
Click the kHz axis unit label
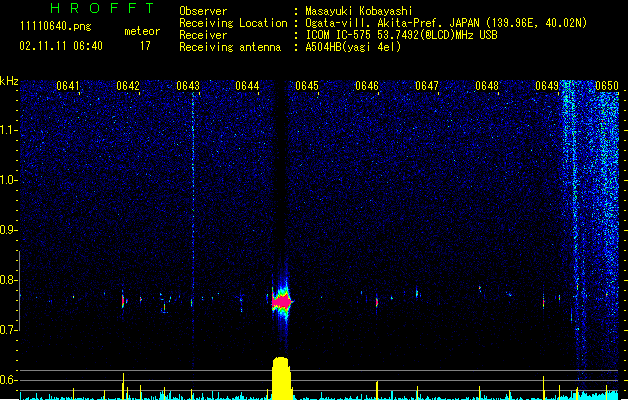(9, 81)
